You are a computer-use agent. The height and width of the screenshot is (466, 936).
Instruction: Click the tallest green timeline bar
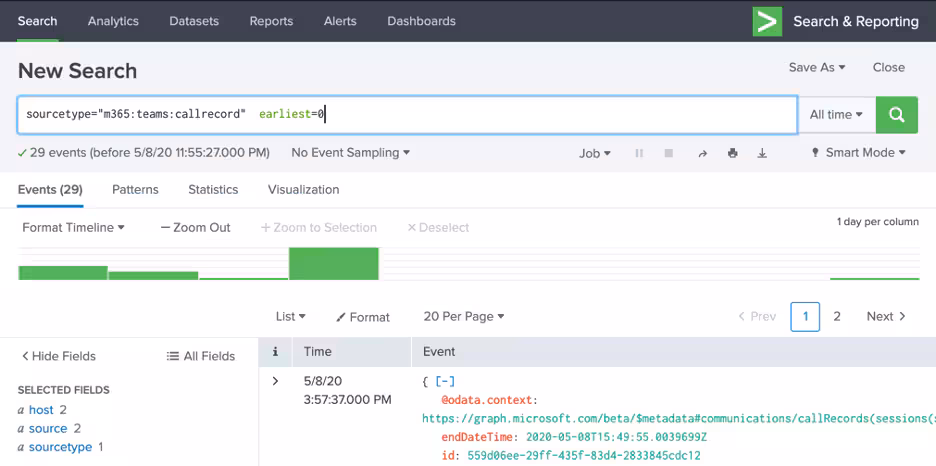point(334,263)
